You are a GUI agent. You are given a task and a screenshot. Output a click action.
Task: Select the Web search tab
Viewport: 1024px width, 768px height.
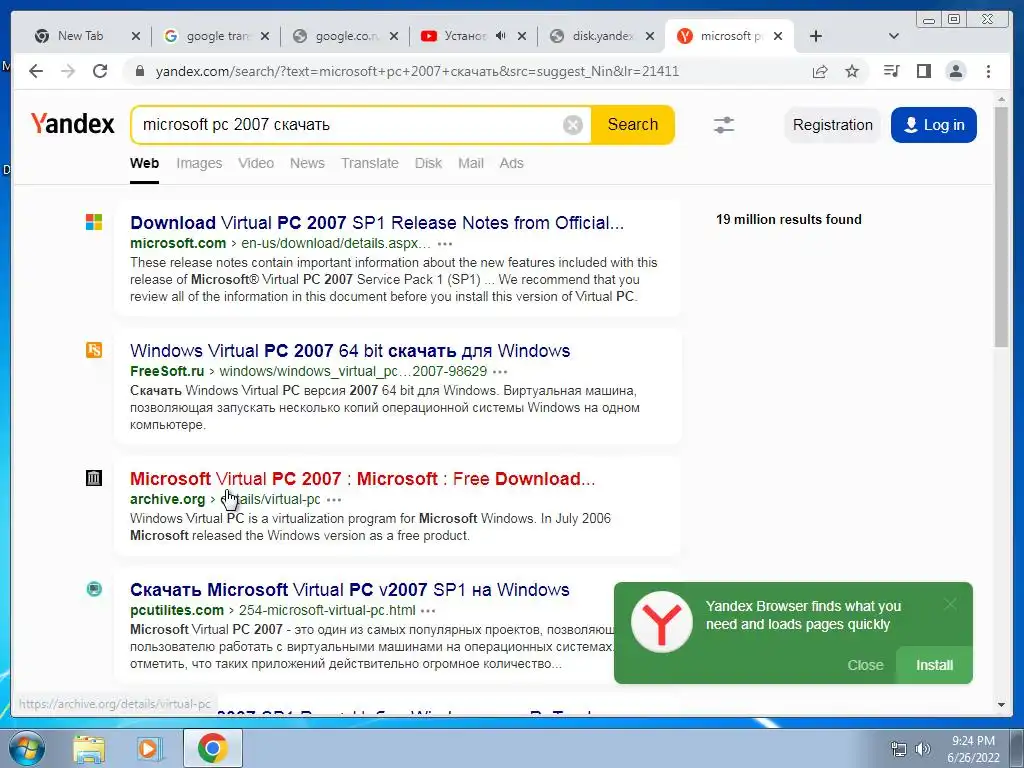[x=144, y=163]
